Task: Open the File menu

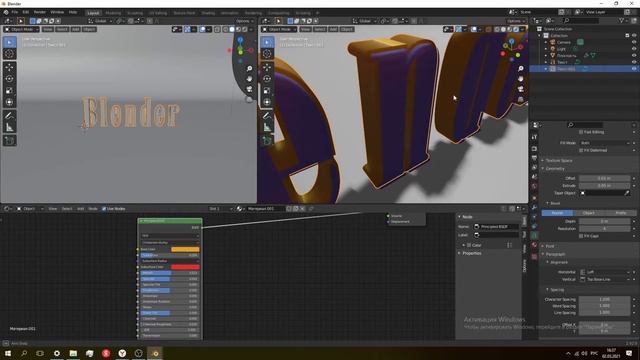Action: 15,12
